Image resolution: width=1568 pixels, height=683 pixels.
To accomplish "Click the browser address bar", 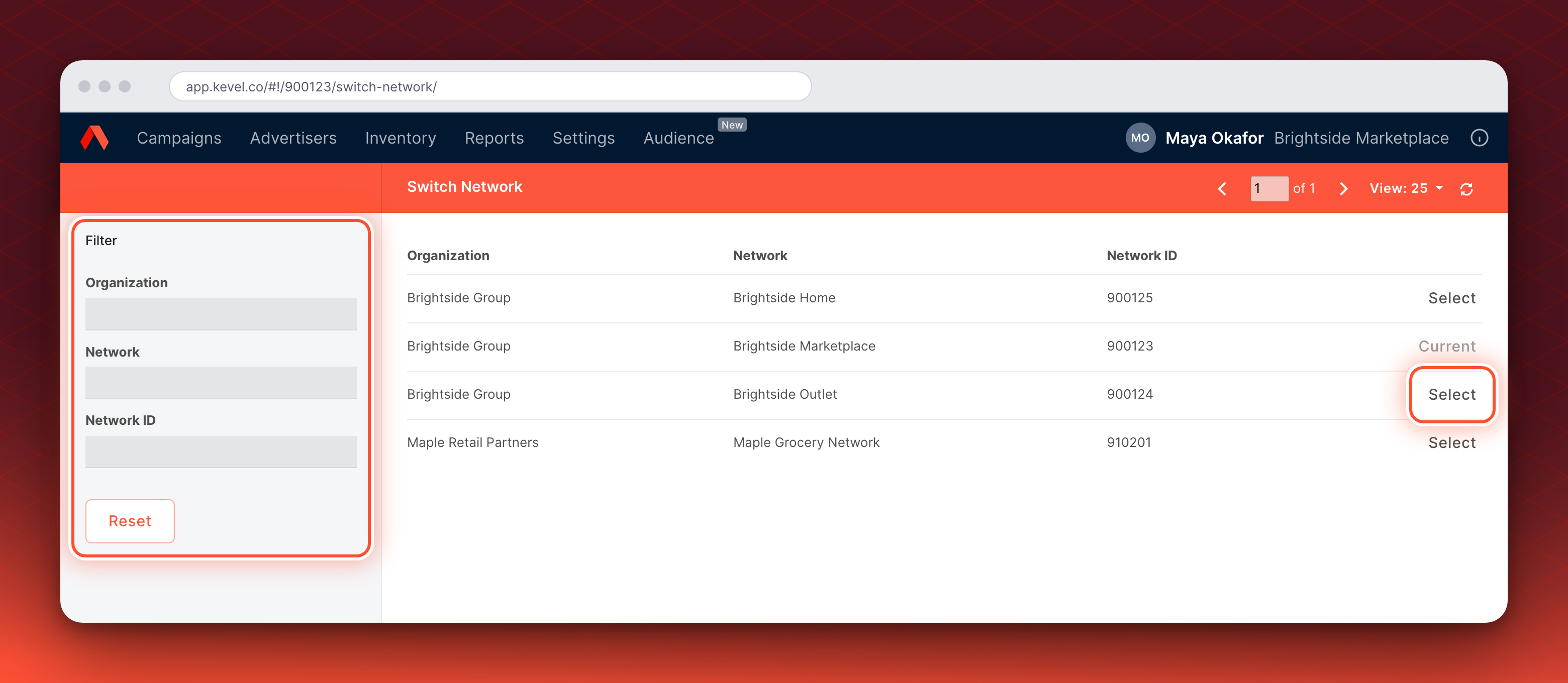I will (490, 86).
